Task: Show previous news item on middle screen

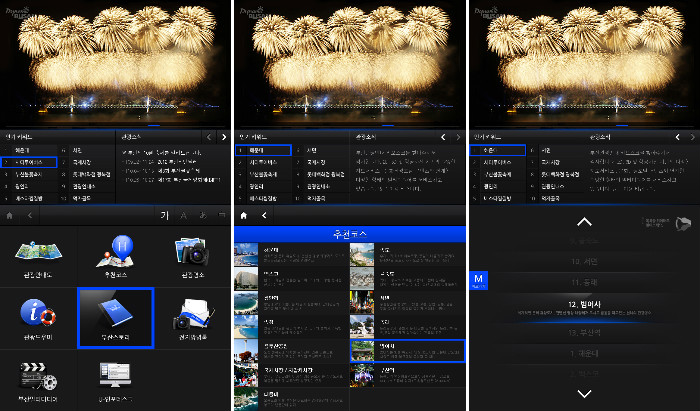Action: click(443, 137)
